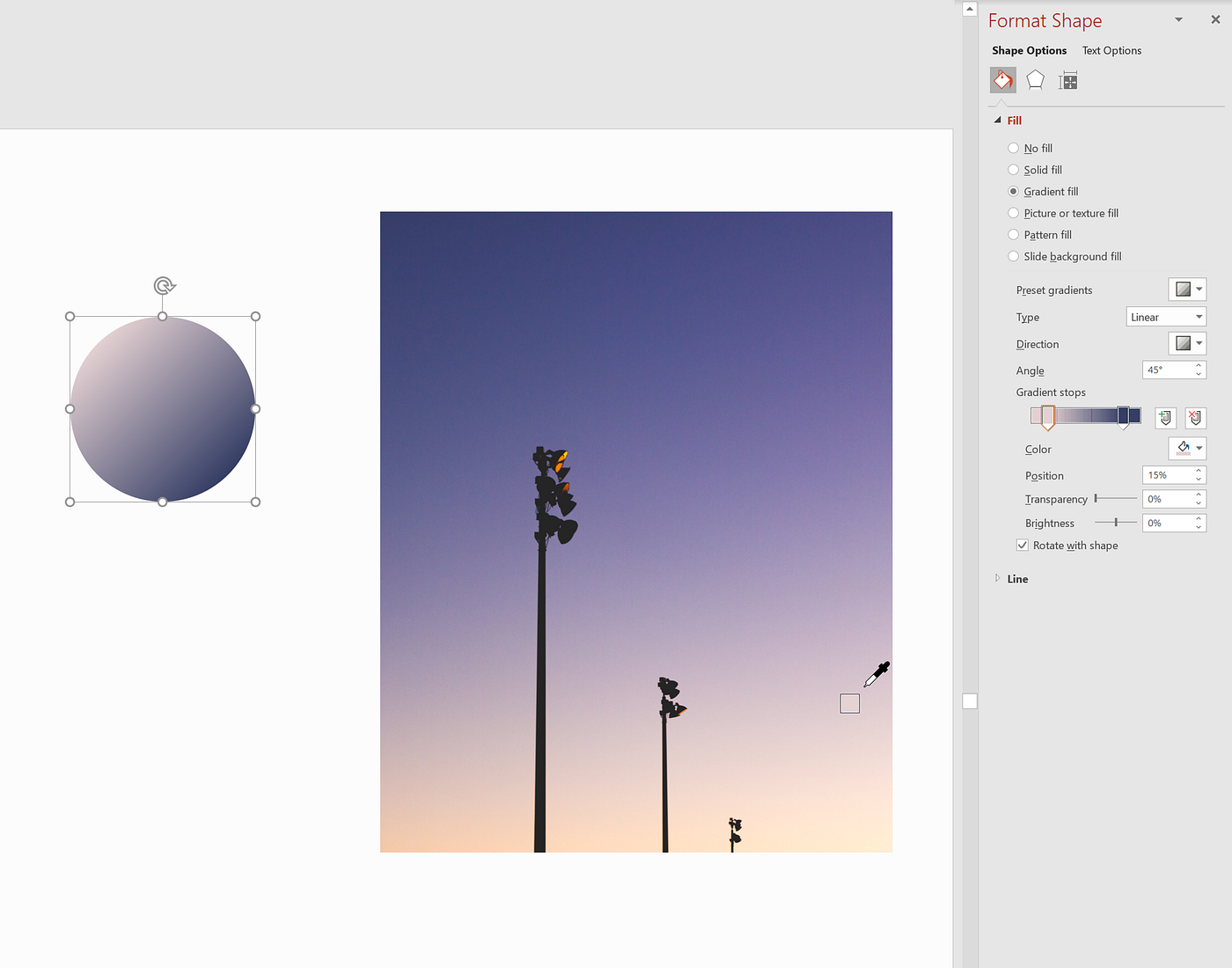Click Add gradient stop icon

pyautogui.click(x=1165, y=418)
